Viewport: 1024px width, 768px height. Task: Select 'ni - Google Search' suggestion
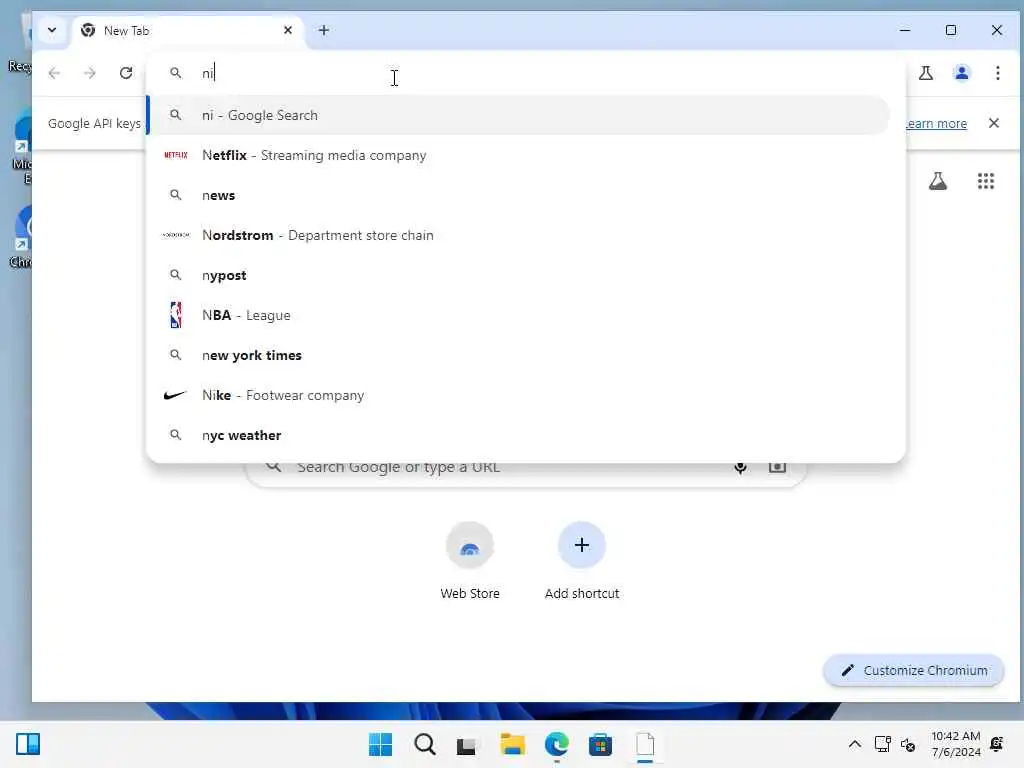point(519,116)
